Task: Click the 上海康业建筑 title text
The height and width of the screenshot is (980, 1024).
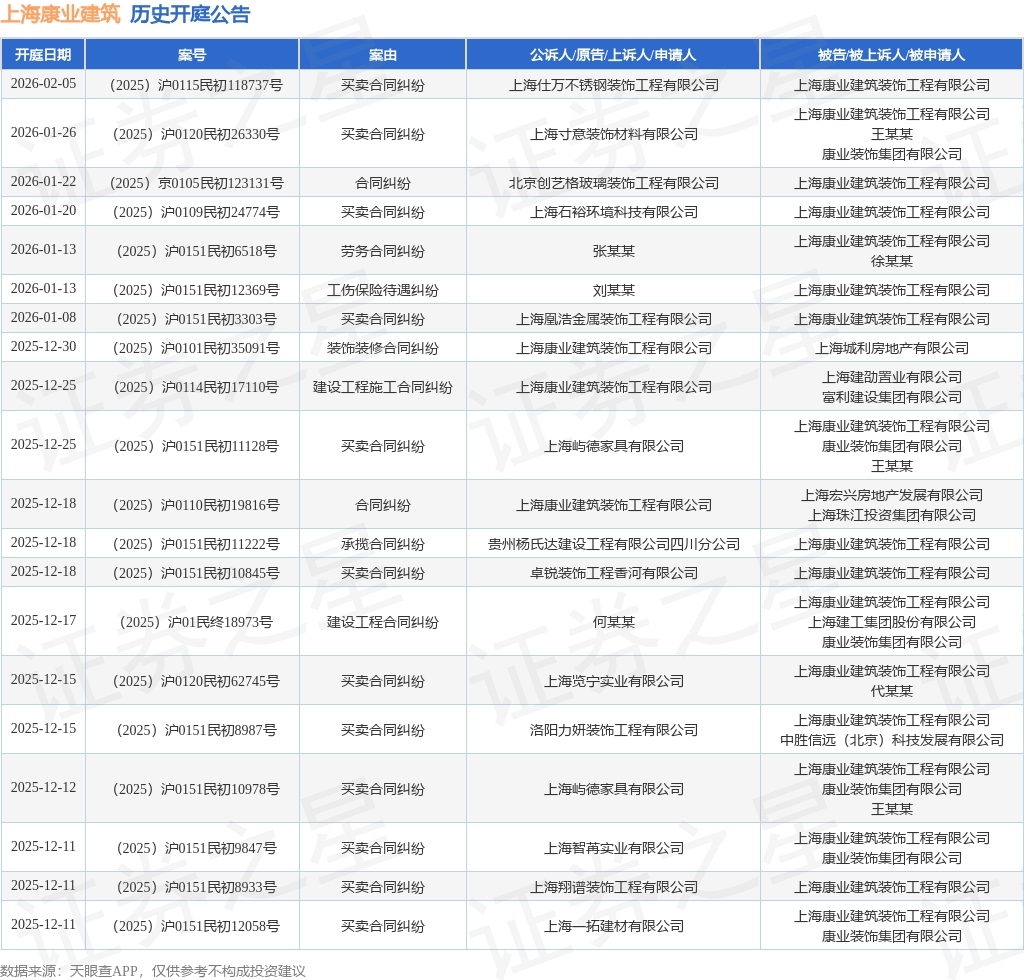Action: point(60,14)
